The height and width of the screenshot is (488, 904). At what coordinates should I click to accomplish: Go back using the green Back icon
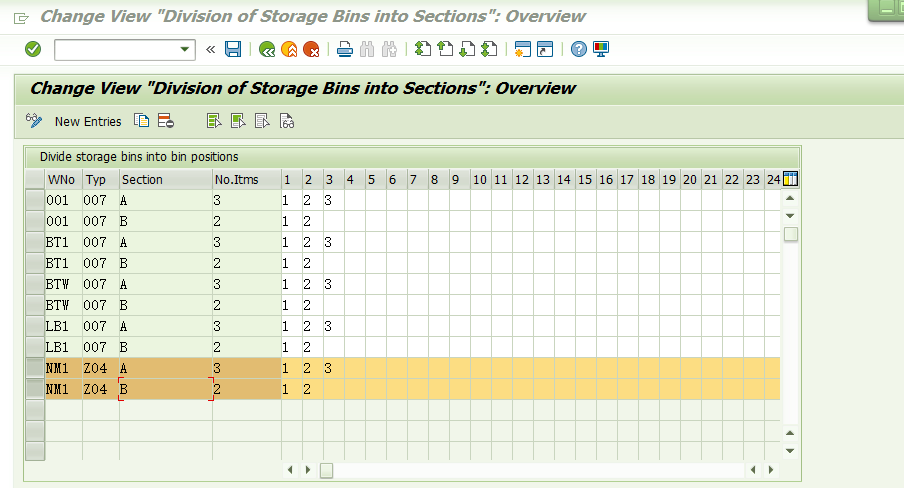point(266,50)
